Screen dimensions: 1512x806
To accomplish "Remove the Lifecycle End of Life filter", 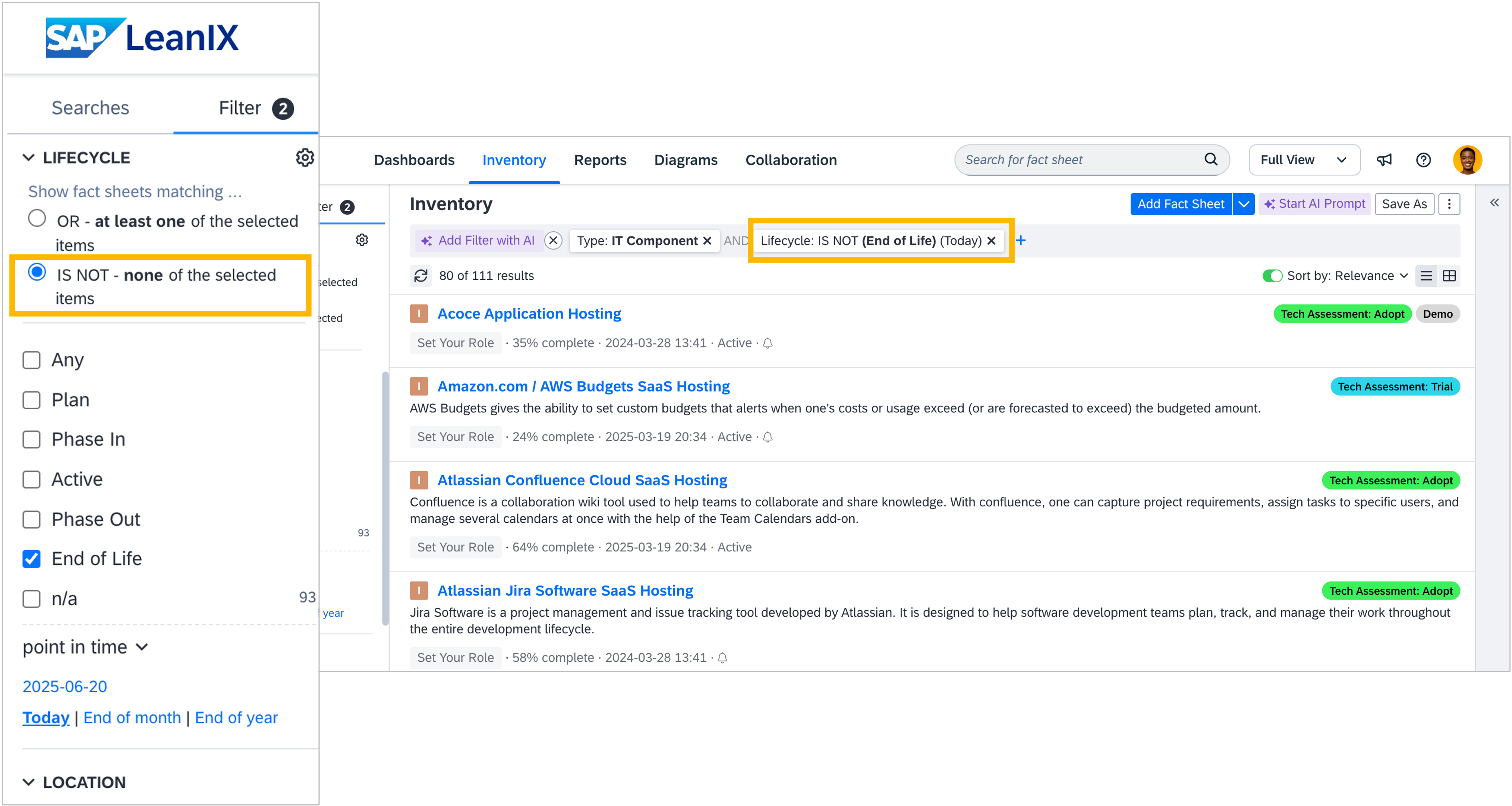I will click(991, 241).
